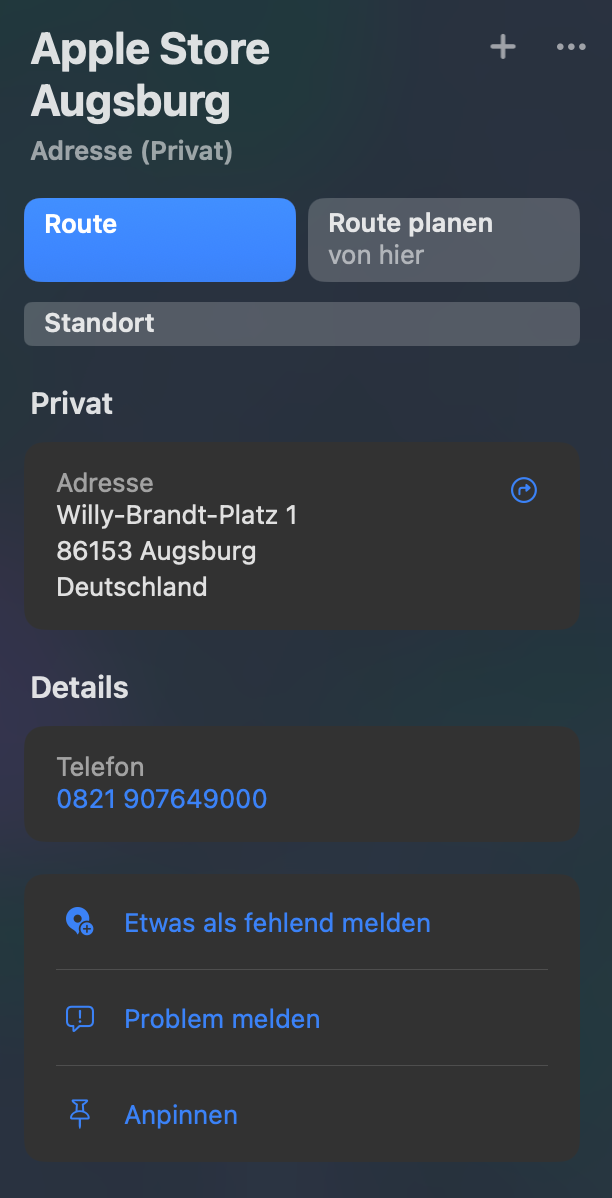Screen dimensions: 612x1198
Task: Call the phone number 0821 907649000
Action: pos(162,799)
